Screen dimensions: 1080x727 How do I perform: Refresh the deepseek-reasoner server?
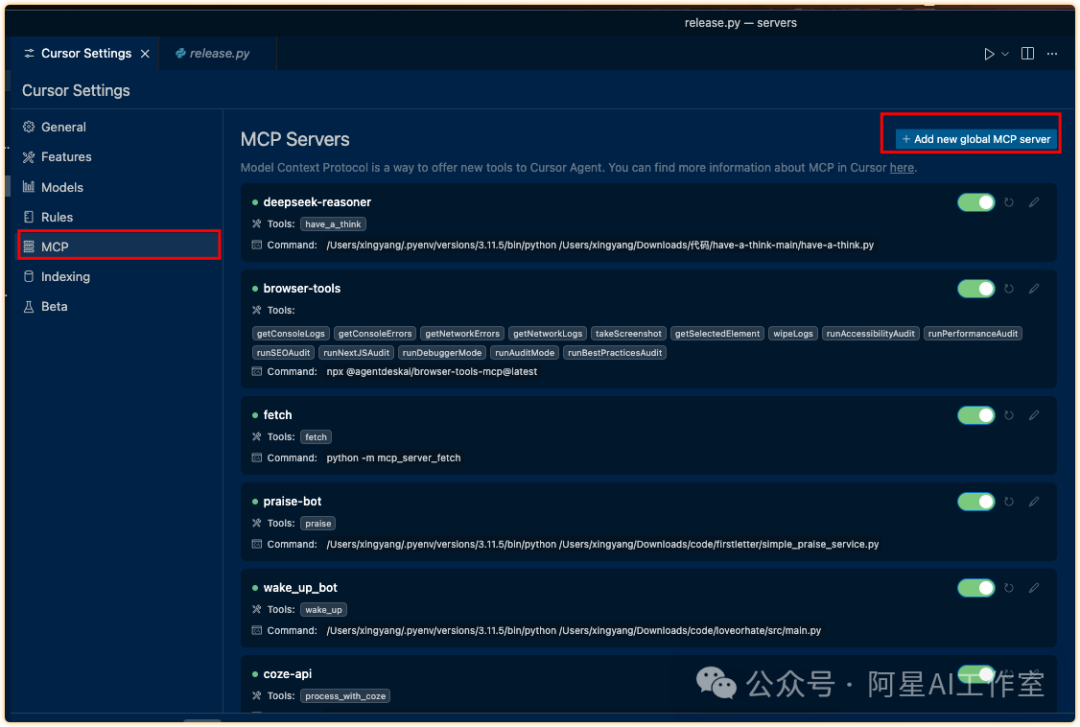1008,203
